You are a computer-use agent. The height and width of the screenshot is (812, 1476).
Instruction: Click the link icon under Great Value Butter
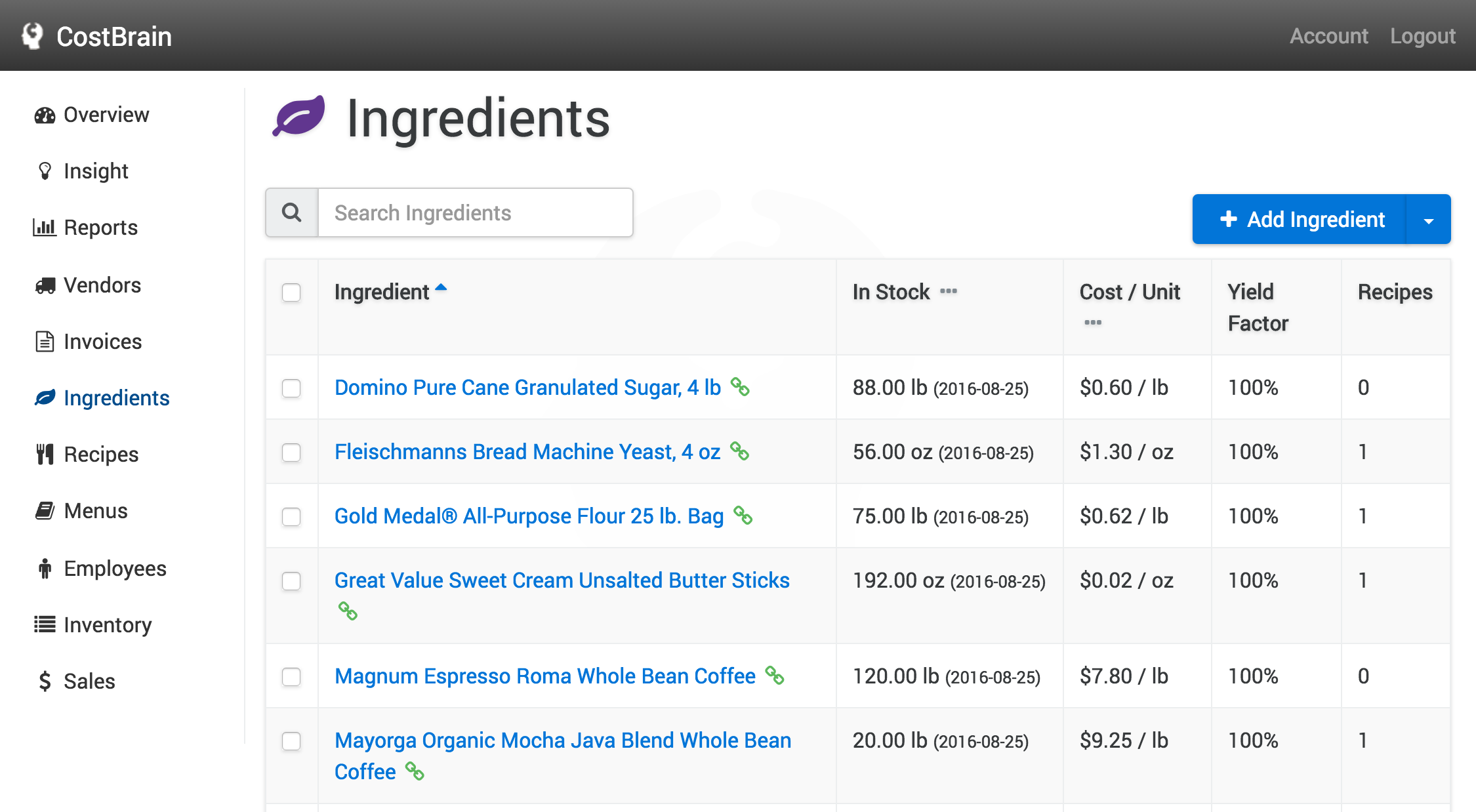click(x=348, y=611)
